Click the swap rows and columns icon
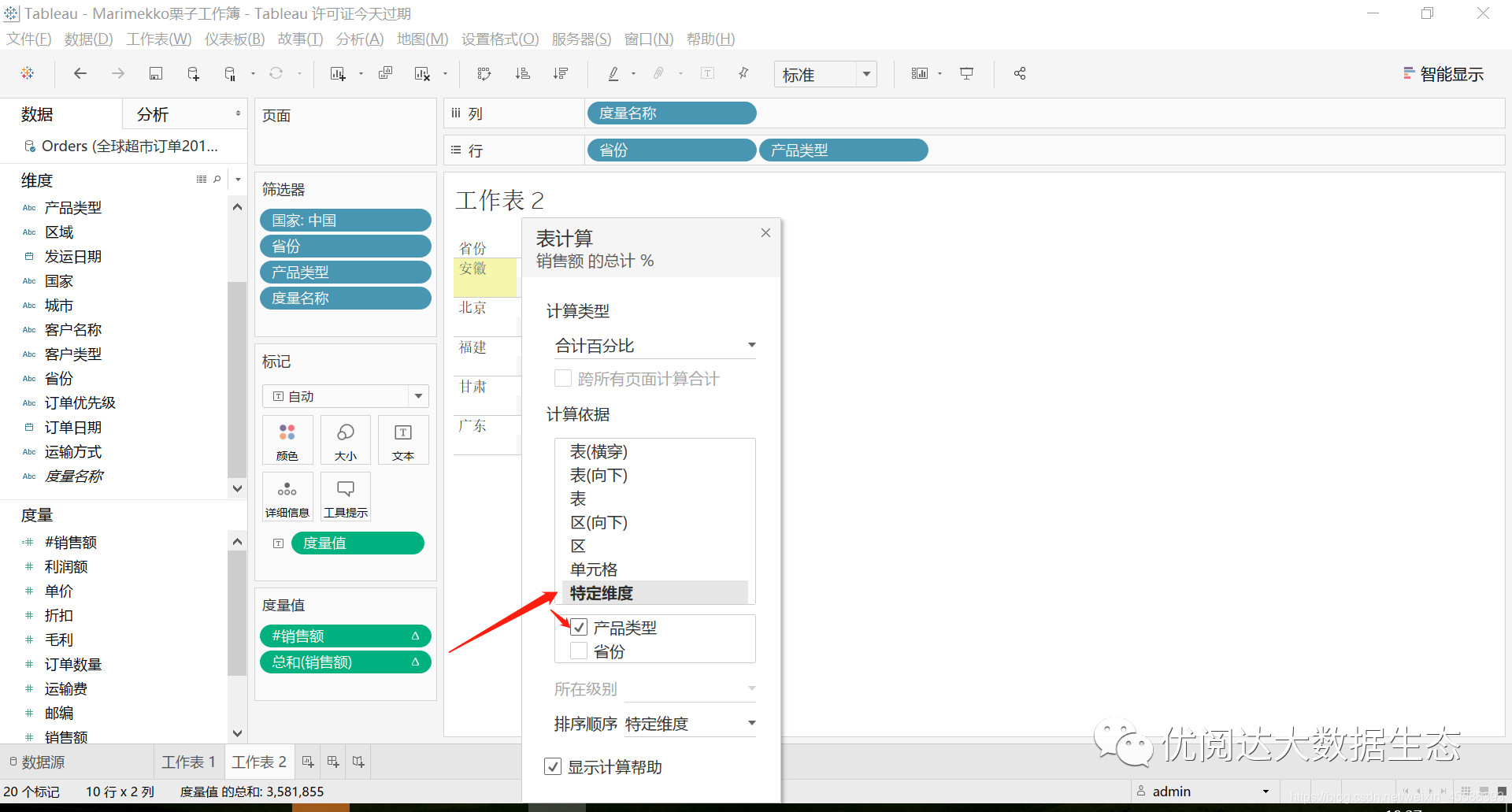The height and width of the screenshot is (812, 1512). click(x=484, y=73)
